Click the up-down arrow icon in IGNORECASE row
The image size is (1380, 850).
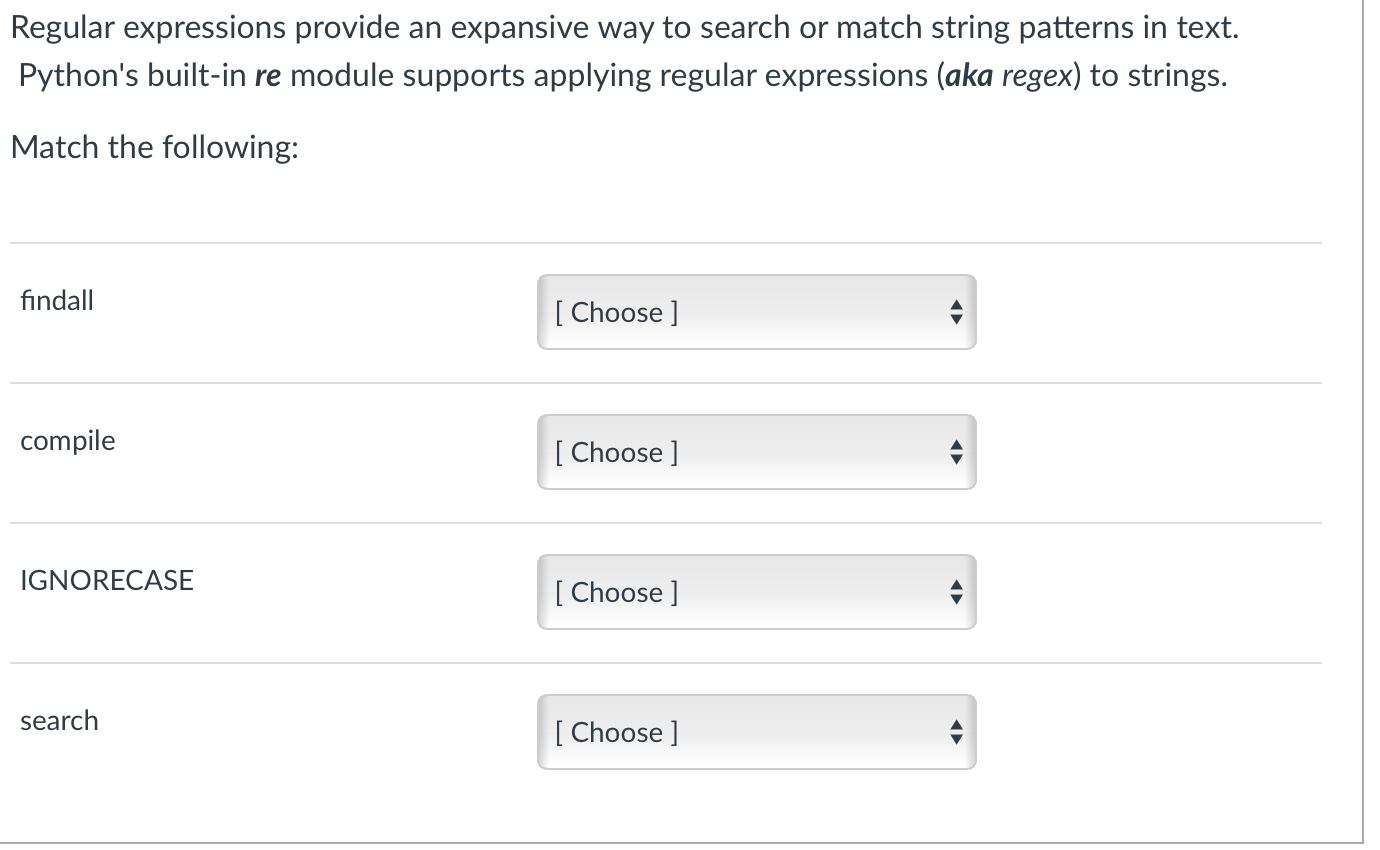955,593
